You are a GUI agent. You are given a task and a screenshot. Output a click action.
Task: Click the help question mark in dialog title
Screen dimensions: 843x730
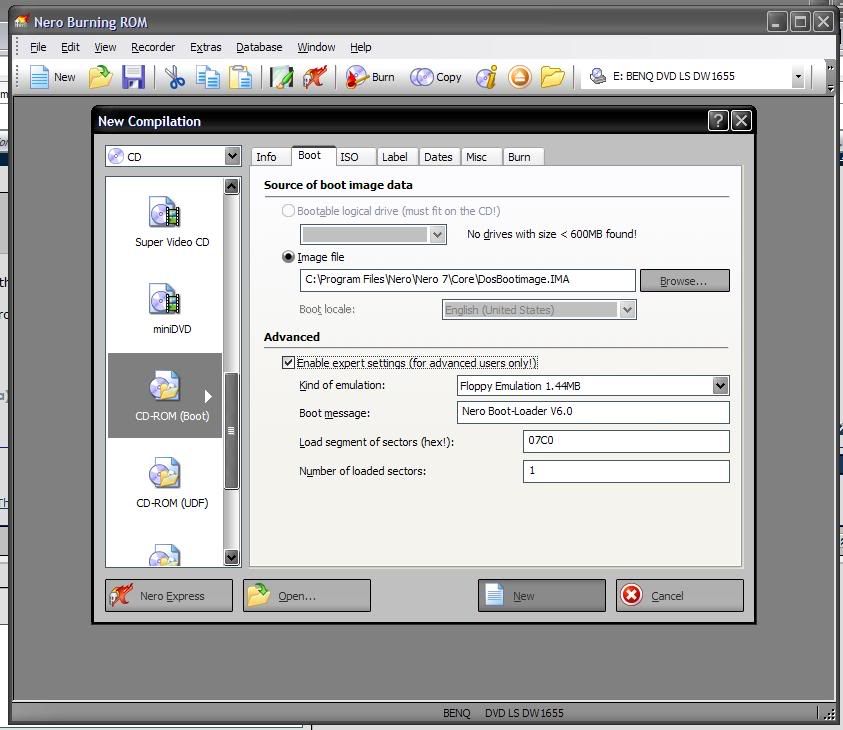(718, 120)
